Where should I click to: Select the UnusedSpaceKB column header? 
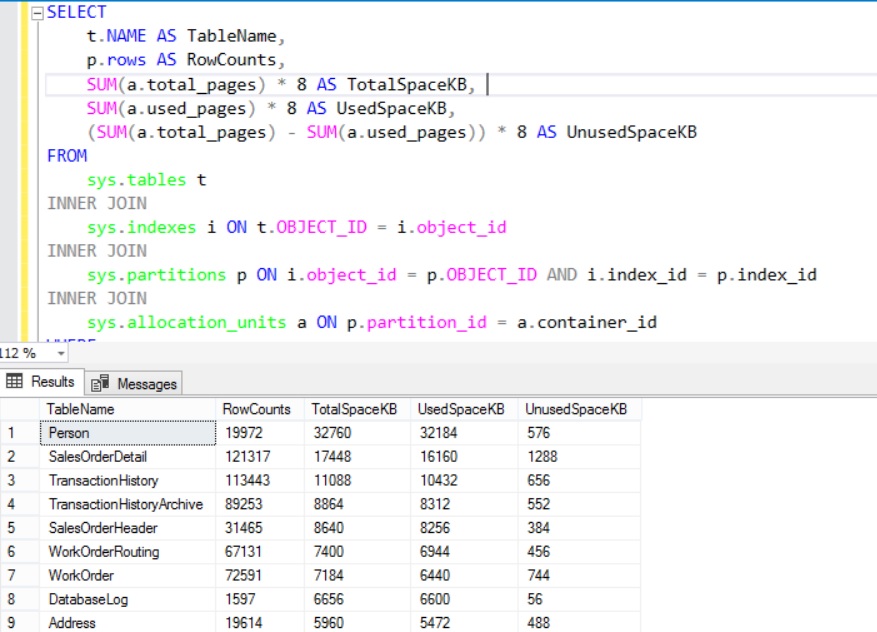coord(579,409)
